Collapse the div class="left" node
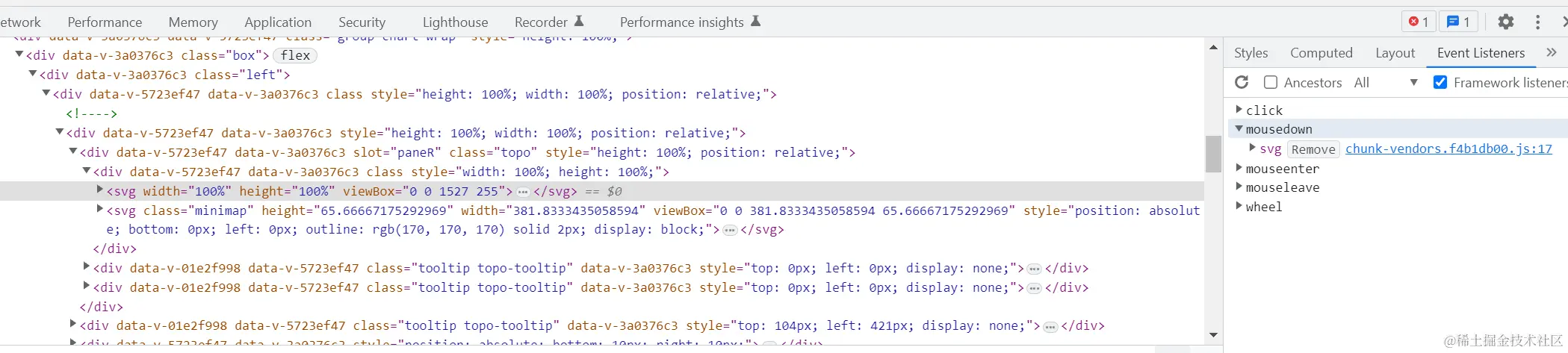1568x353 pixels. coord(33,74)
